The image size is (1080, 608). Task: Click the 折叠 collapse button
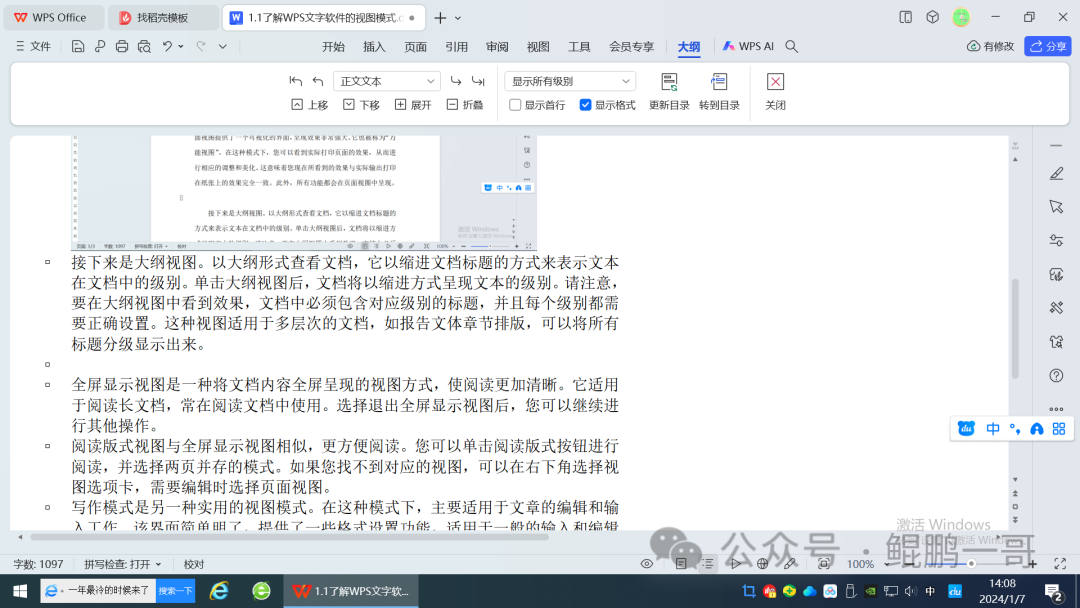(x=465, y=105)
